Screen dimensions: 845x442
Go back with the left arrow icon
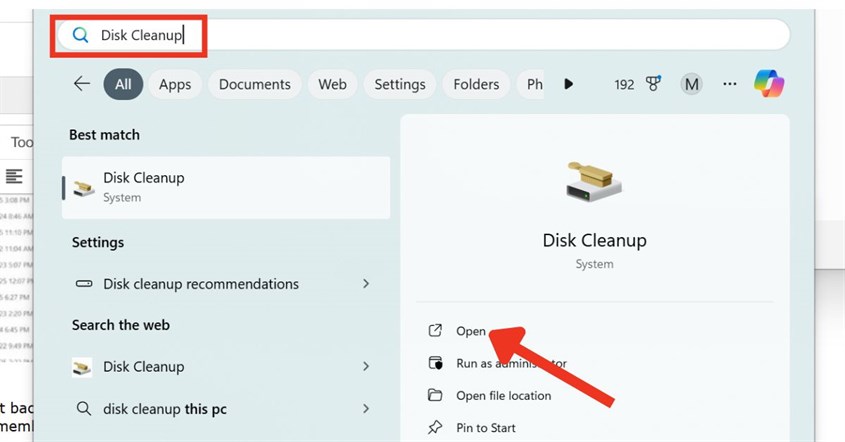tap(81, 84)
